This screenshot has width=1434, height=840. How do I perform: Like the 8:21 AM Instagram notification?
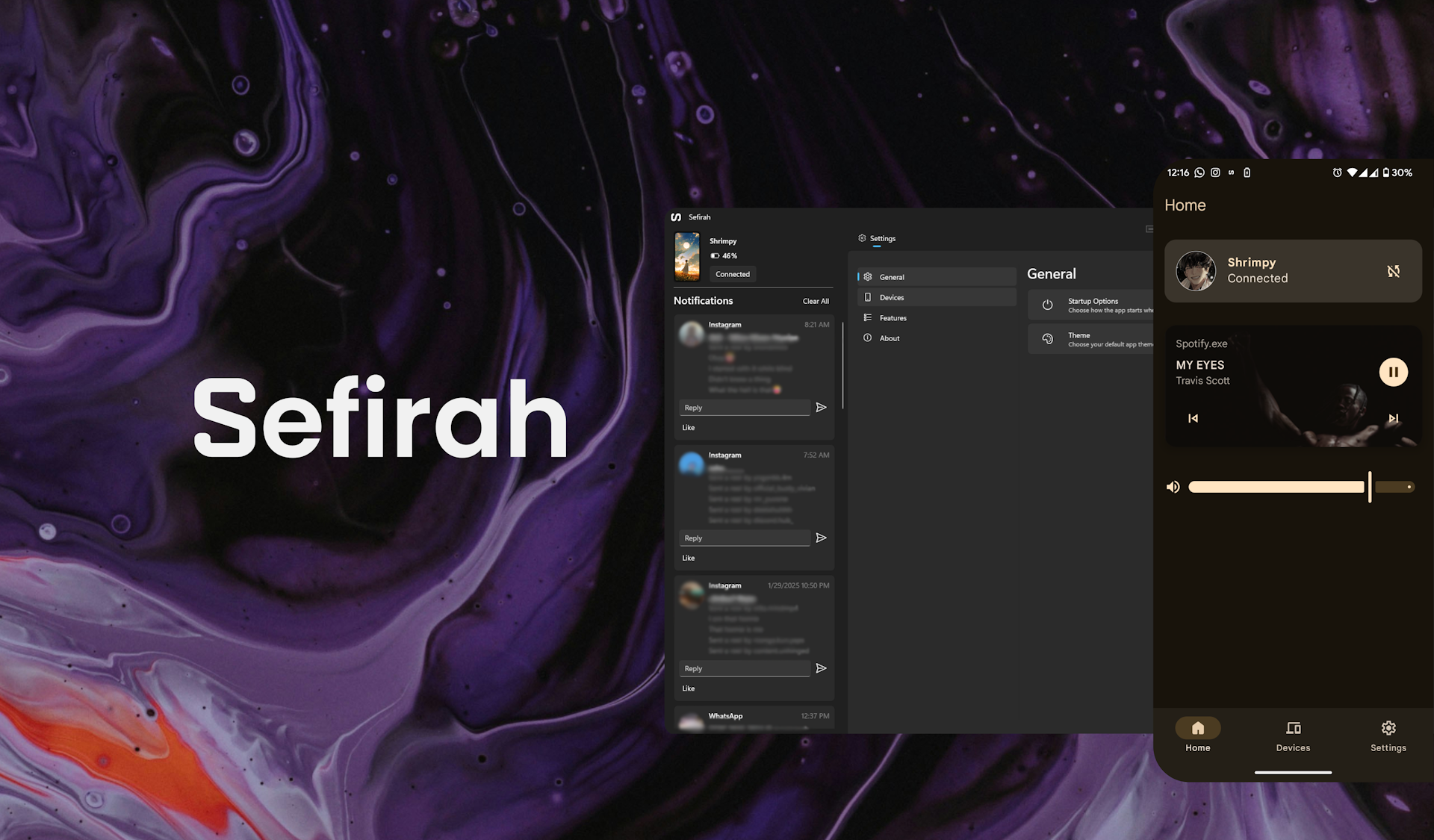pyautogui.click(x=688, y=428)
